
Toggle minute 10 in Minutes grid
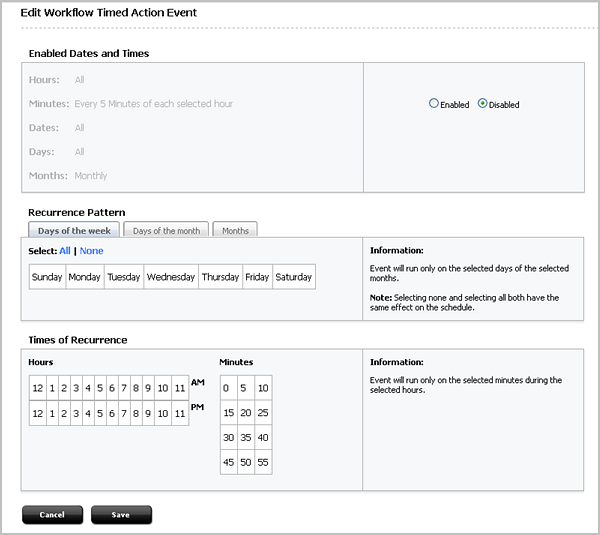pos(263,388)
